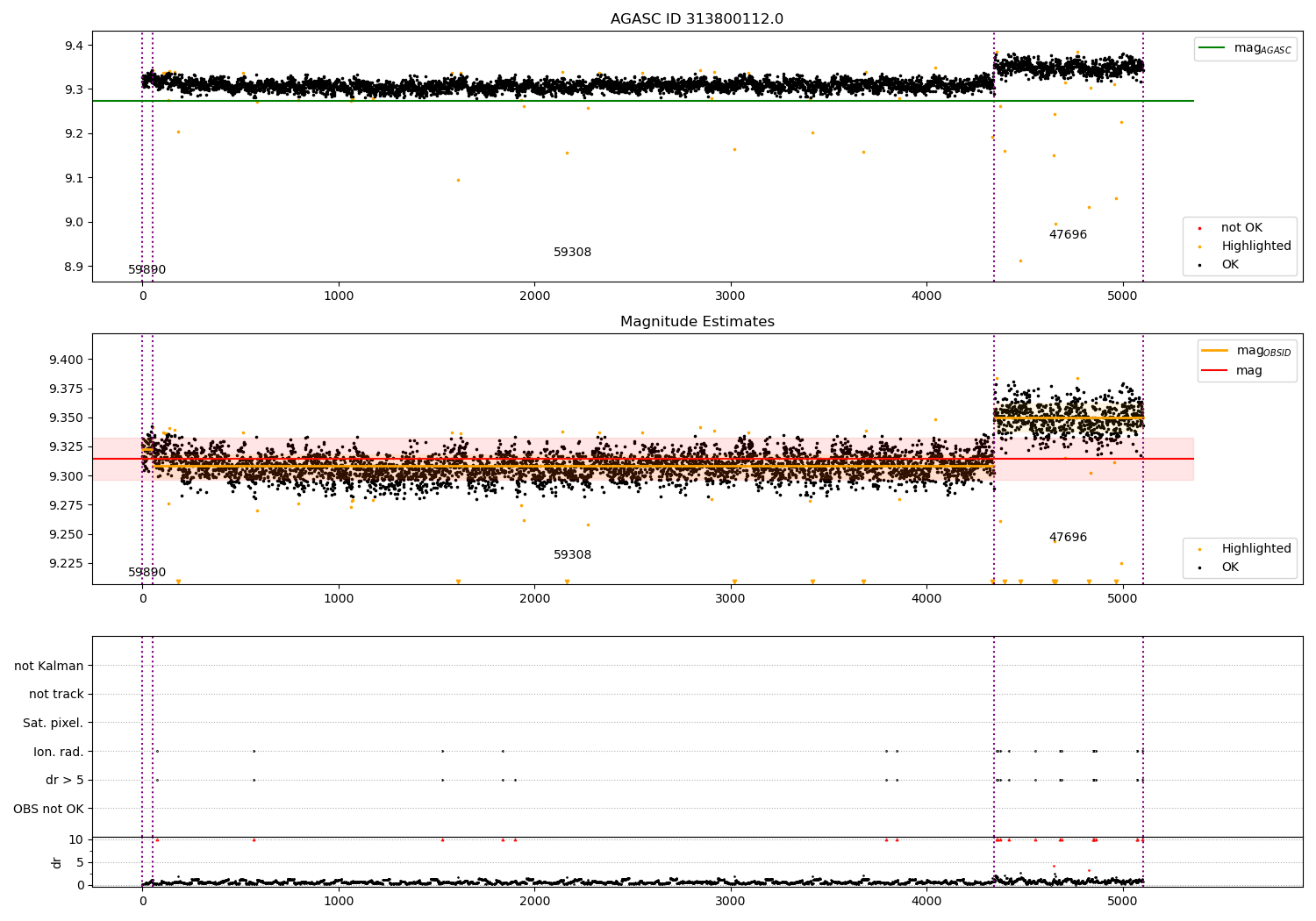Click y-axis tick 9.250 in middle panel
1316x921 pixels.
(x=66, y=535)
